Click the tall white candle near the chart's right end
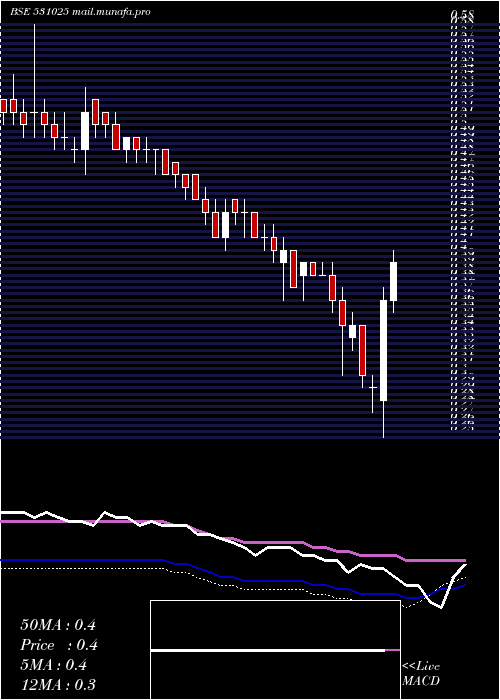The height and width of the screenshot is (700, 500). 383,350
